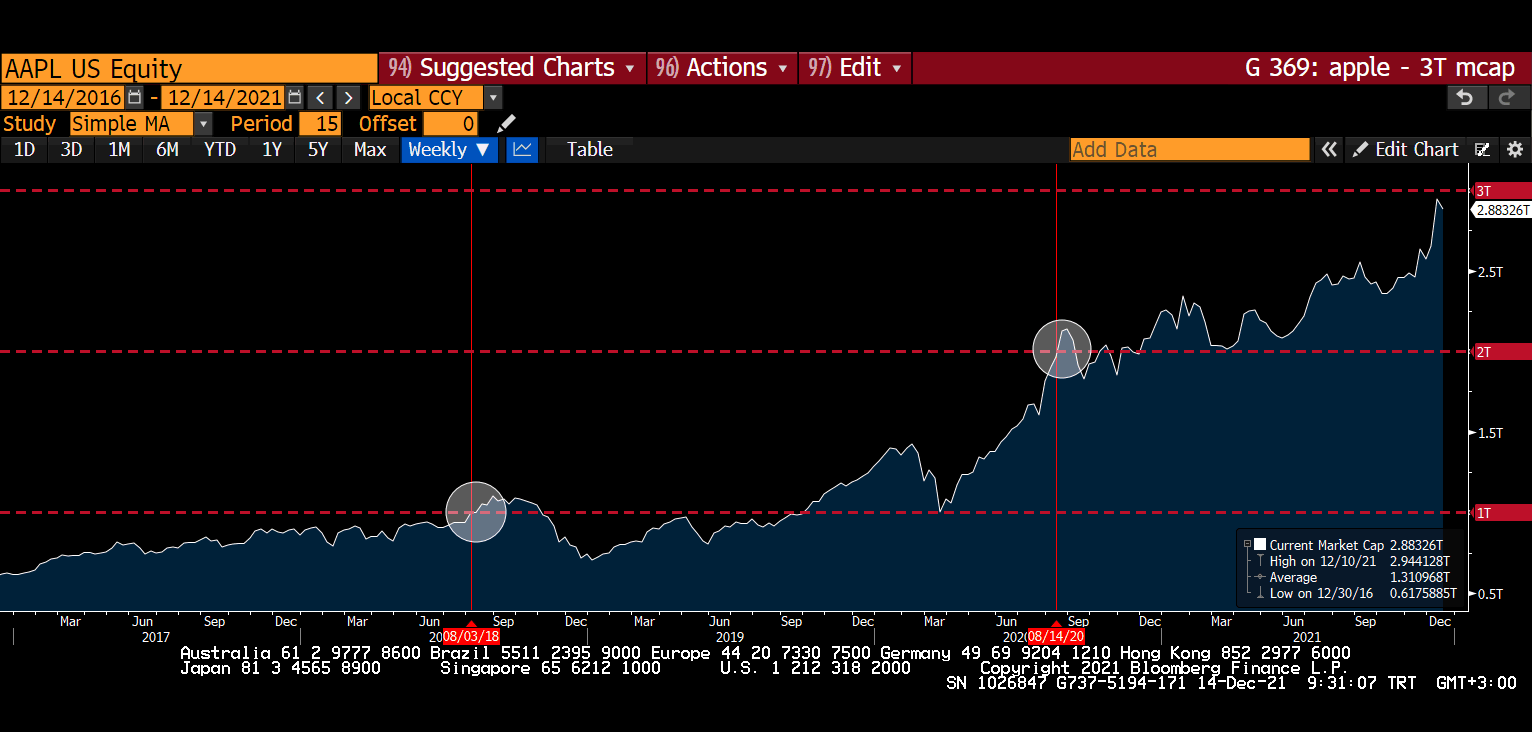
Task: Collapse toolbar with double chevron icon
Action: (x=1328, y=149)
